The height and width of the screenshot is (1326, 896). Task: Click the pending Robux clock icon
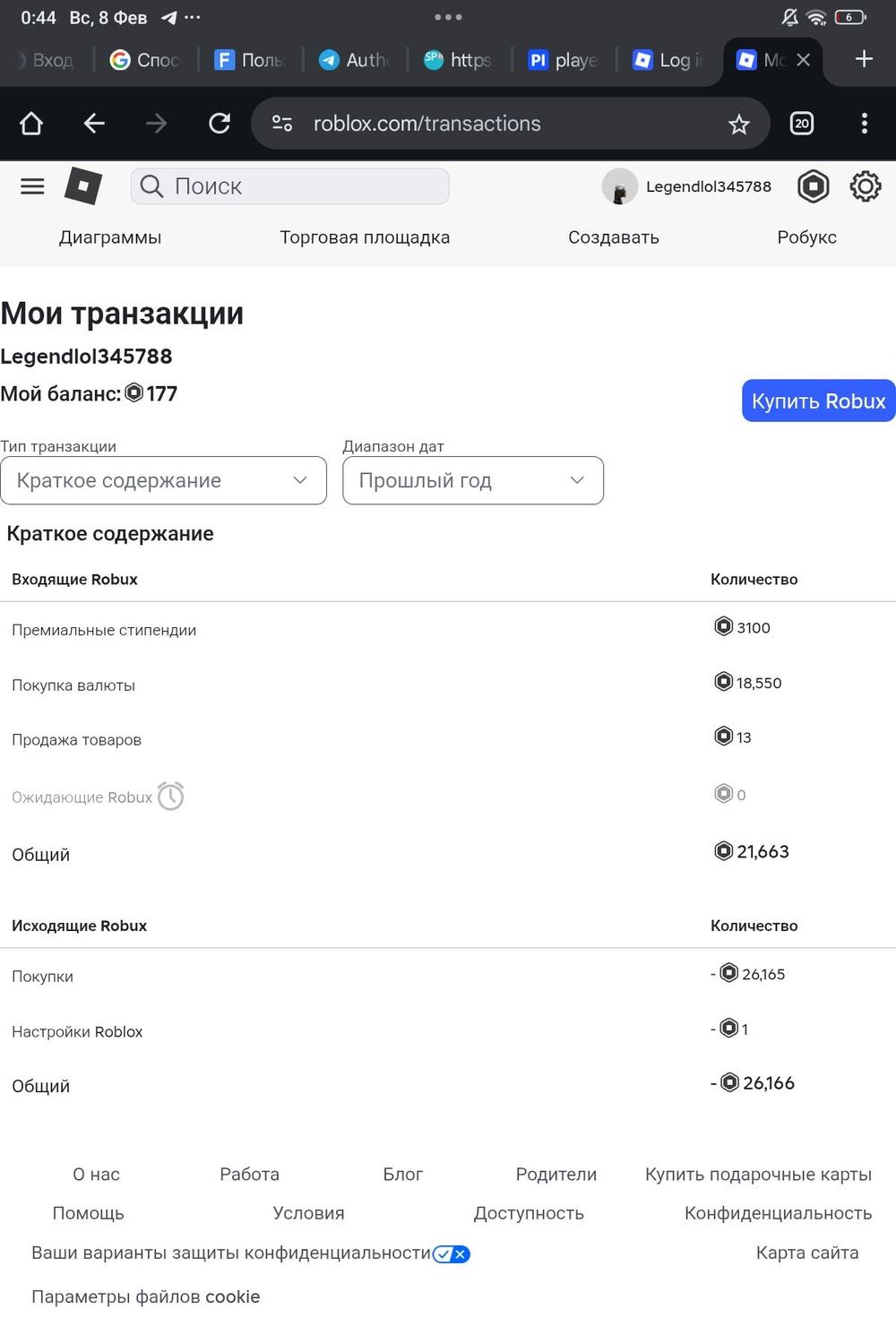click(x=170, y=796)
